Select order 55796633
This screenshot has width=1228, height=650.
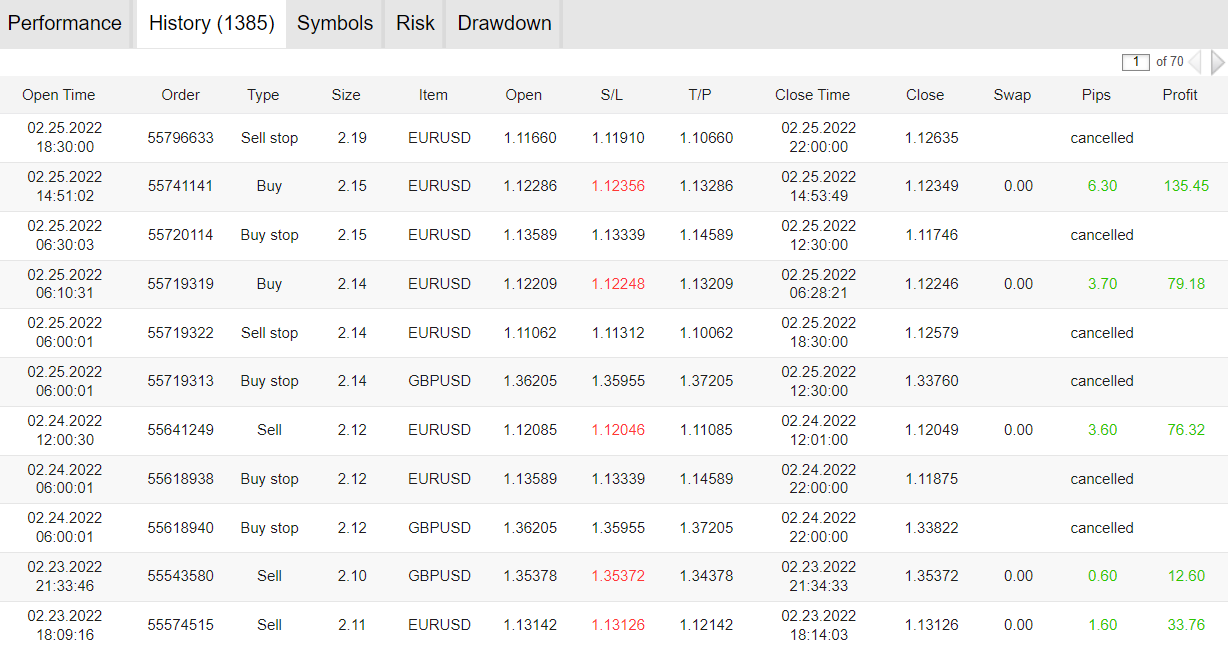coord(181,137)
